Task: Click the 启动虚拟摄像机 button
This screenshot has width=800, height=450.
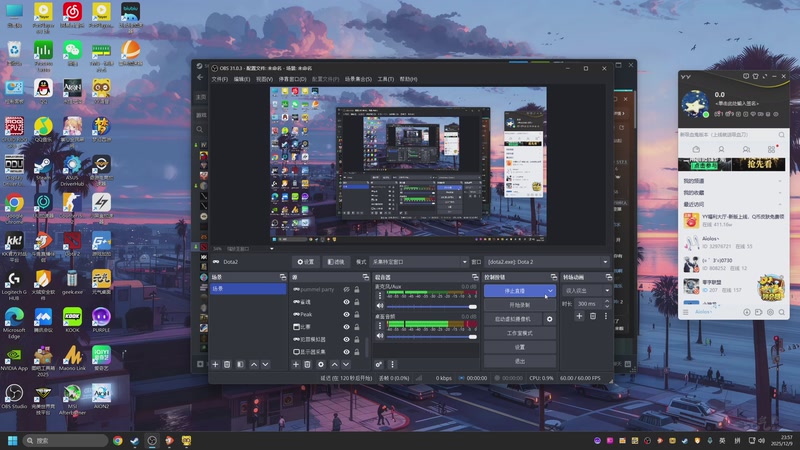Action: [x=513, y=319]
